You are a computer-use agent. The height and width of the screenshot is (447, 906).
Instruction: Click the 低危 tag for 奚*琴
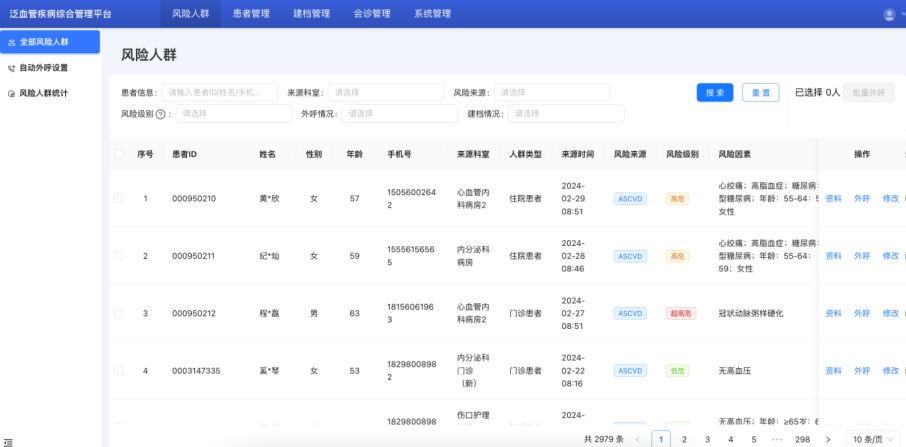677,371
